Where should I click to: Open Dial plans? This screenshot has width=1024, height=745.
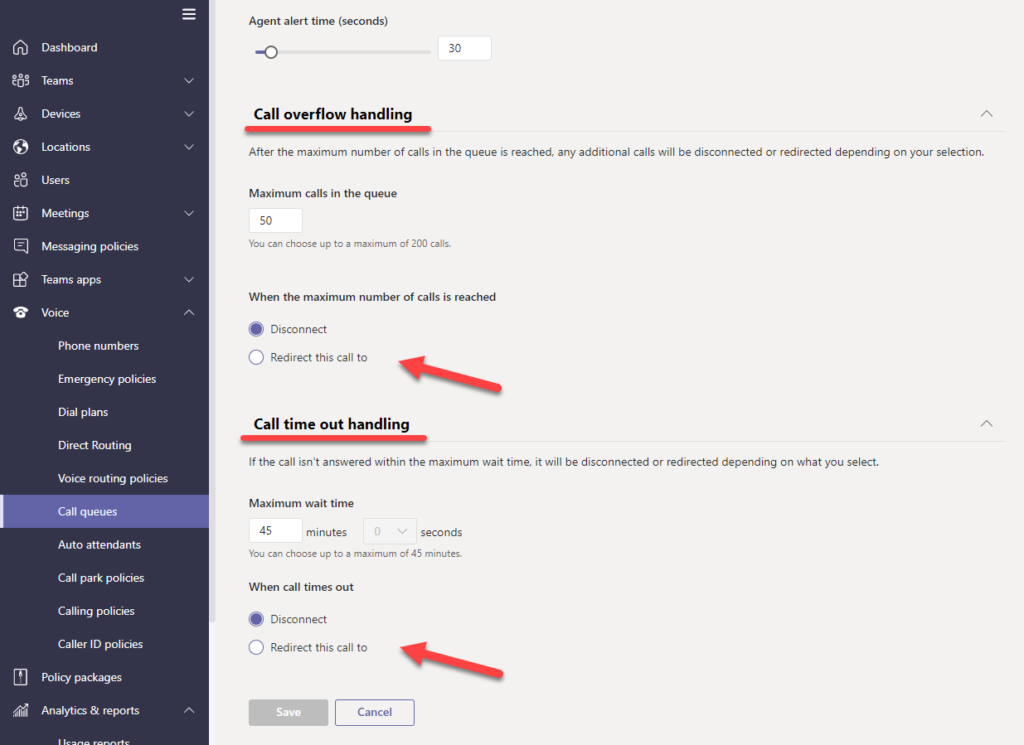tap(83, 412)
